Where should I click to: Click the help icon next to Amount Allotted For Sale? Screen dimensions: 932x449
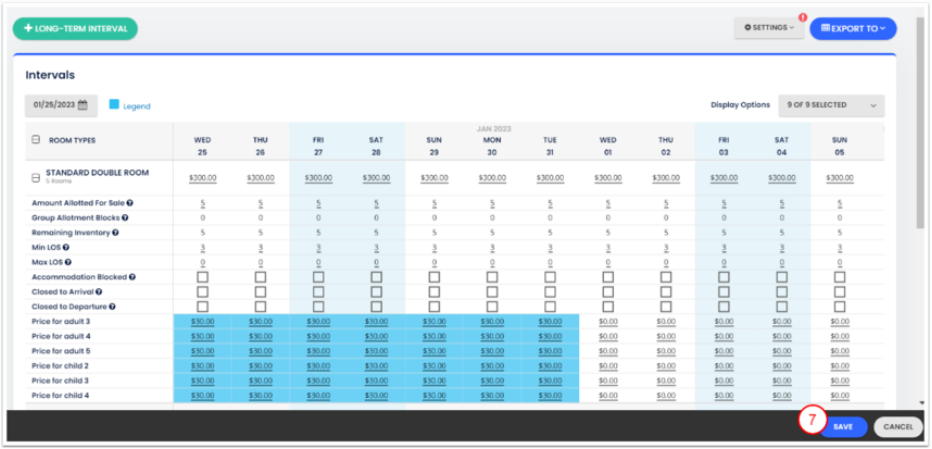130,203
